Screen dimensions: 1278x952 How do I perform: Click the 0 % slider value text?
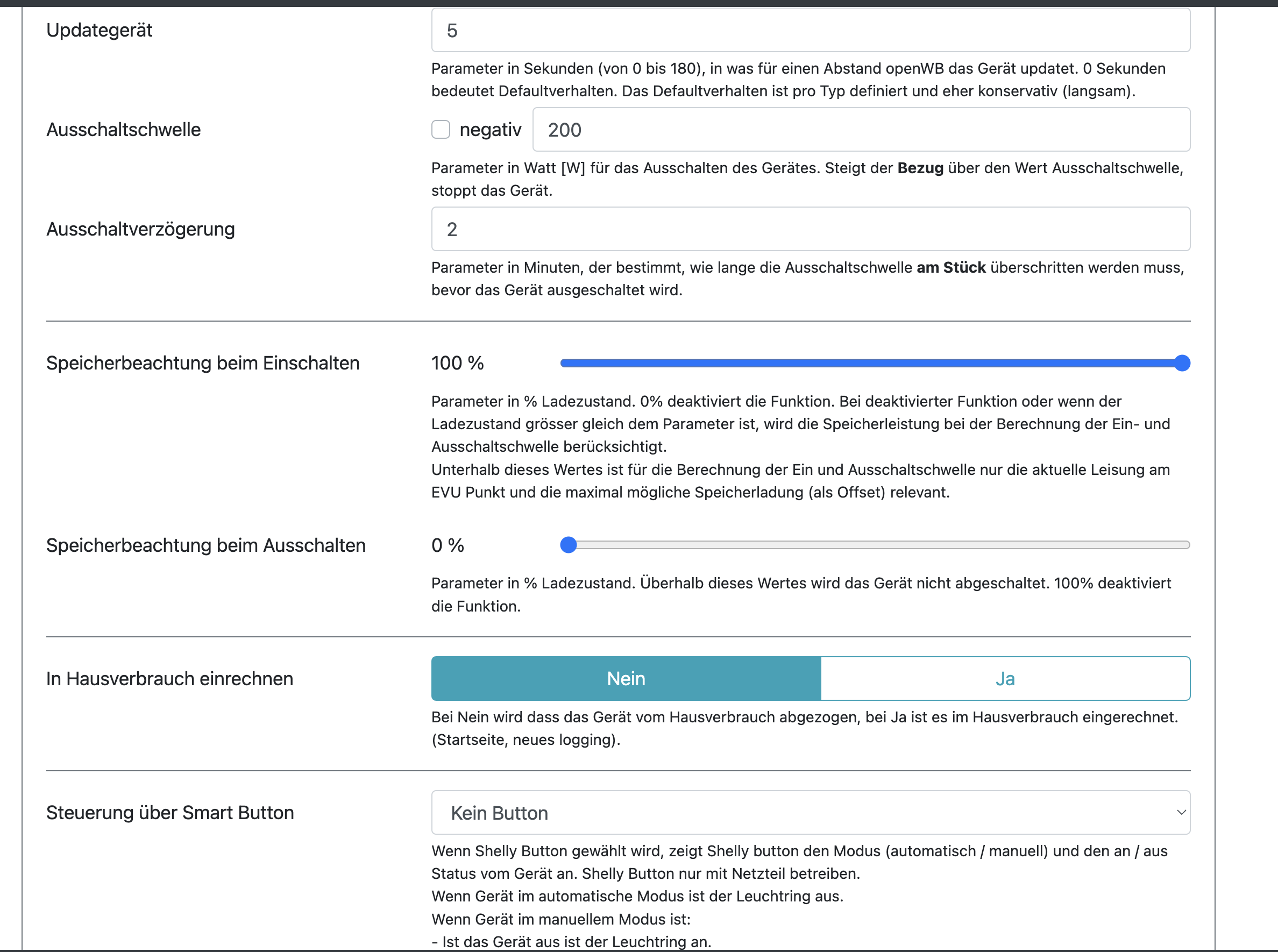click(x=448, y=545)
